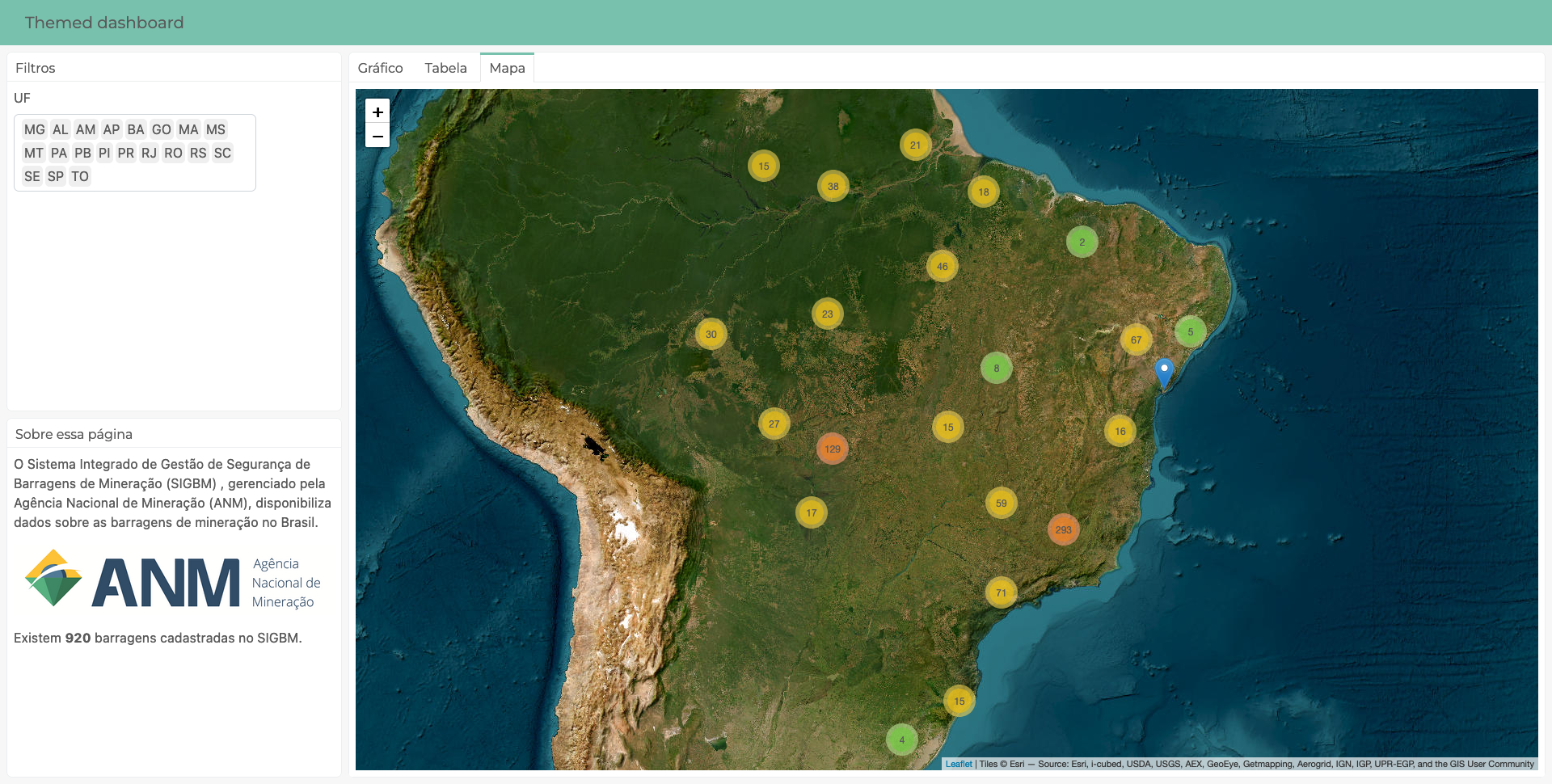Click the yellow cluster marker labeled 71
Viewport: 1552px width, 784px height.
[1001, 592]
